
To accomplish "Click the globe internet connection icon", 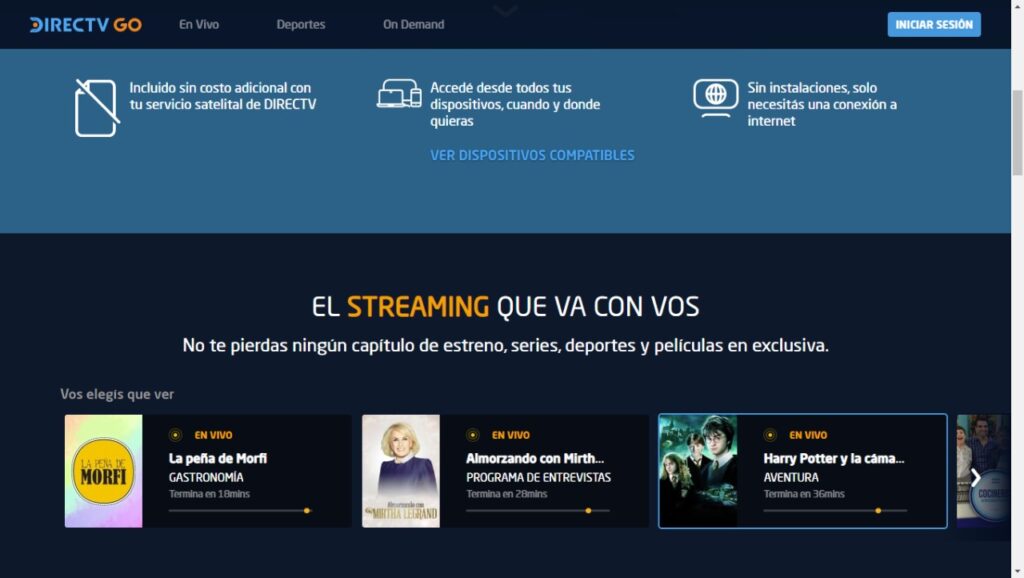I will click(x=715, y=97).
